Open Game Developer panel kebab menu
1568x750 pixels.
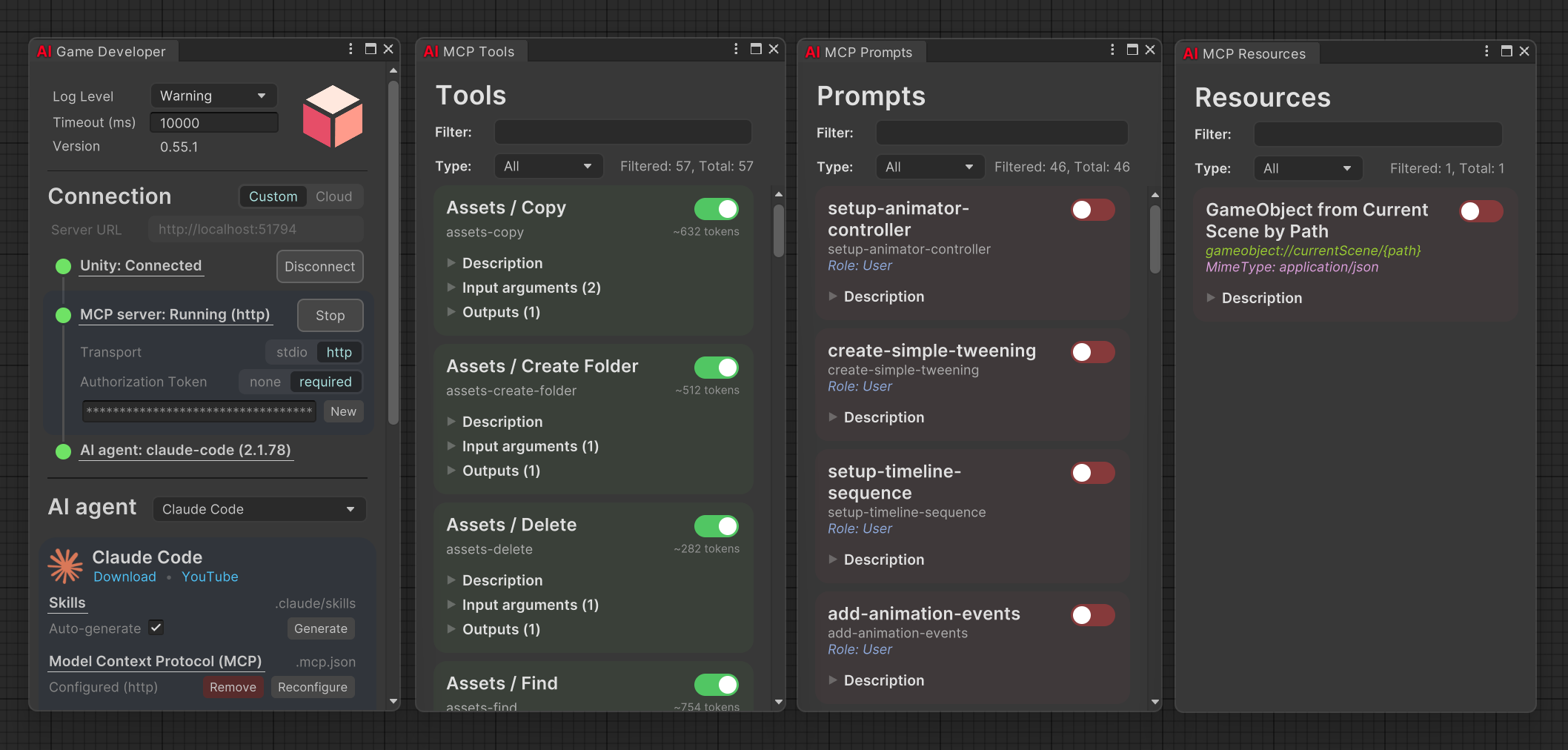pos(351,49)
